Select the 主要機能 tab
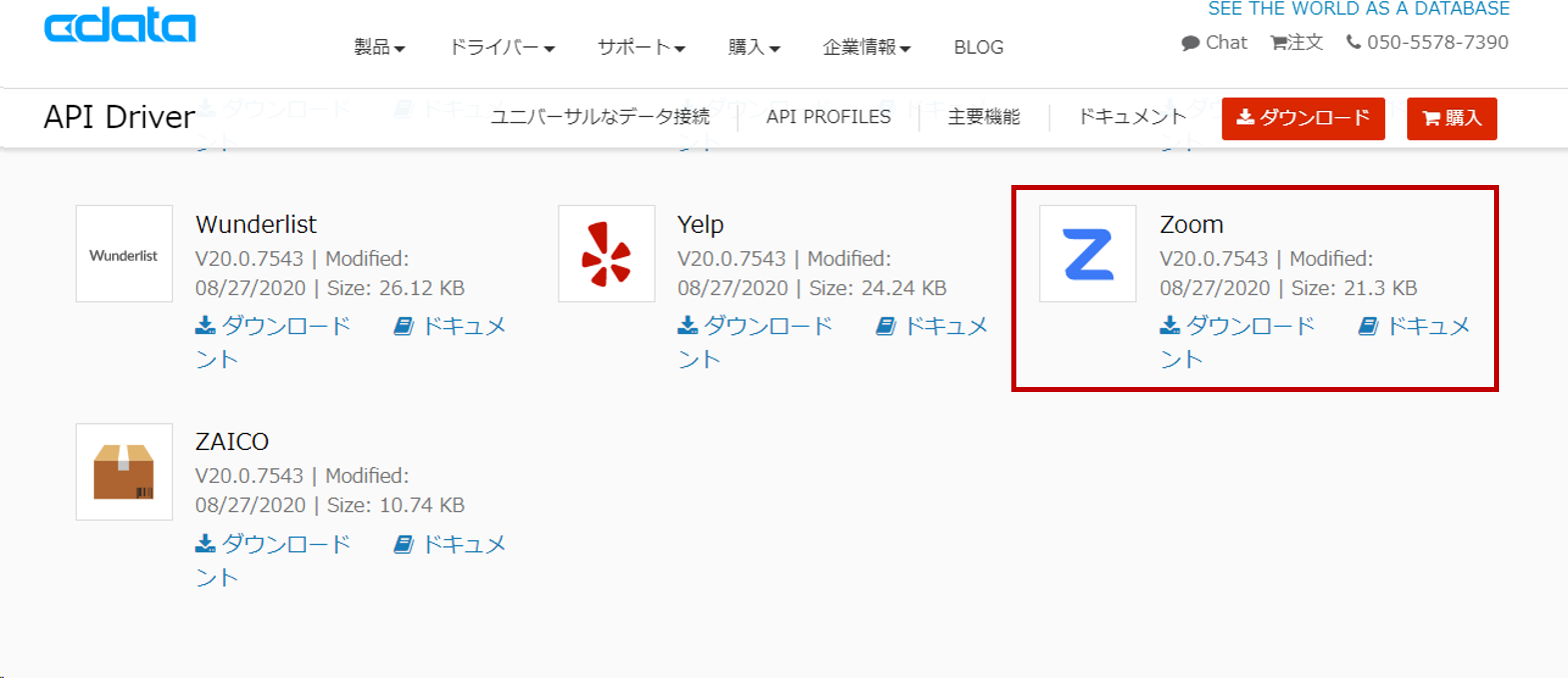 coord(984,117)
